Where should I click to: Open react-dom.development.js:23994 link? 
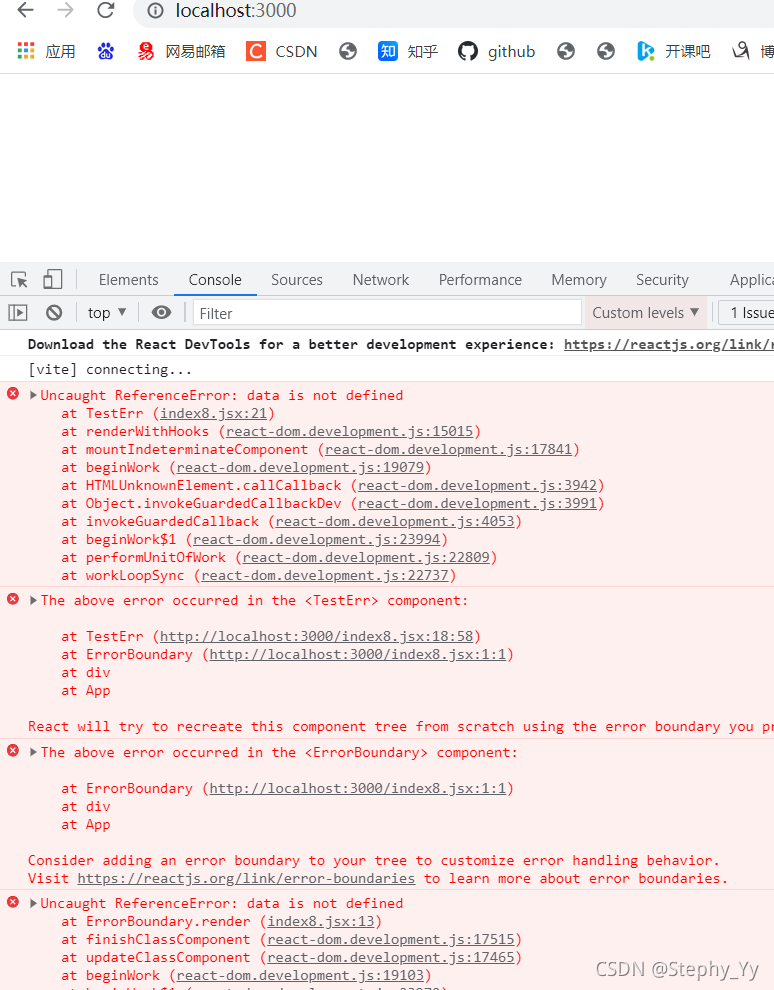pos(316,539)
